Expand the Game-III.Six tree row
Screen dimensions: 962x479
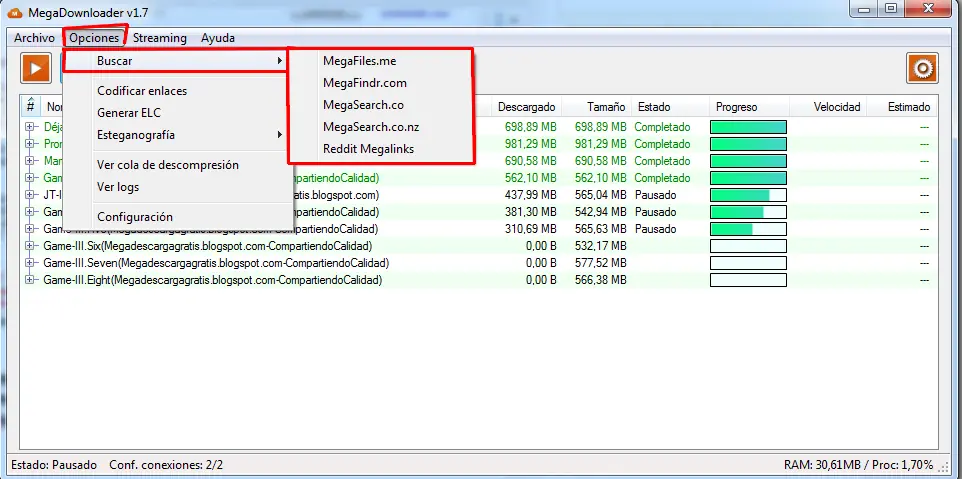[29, 246]
